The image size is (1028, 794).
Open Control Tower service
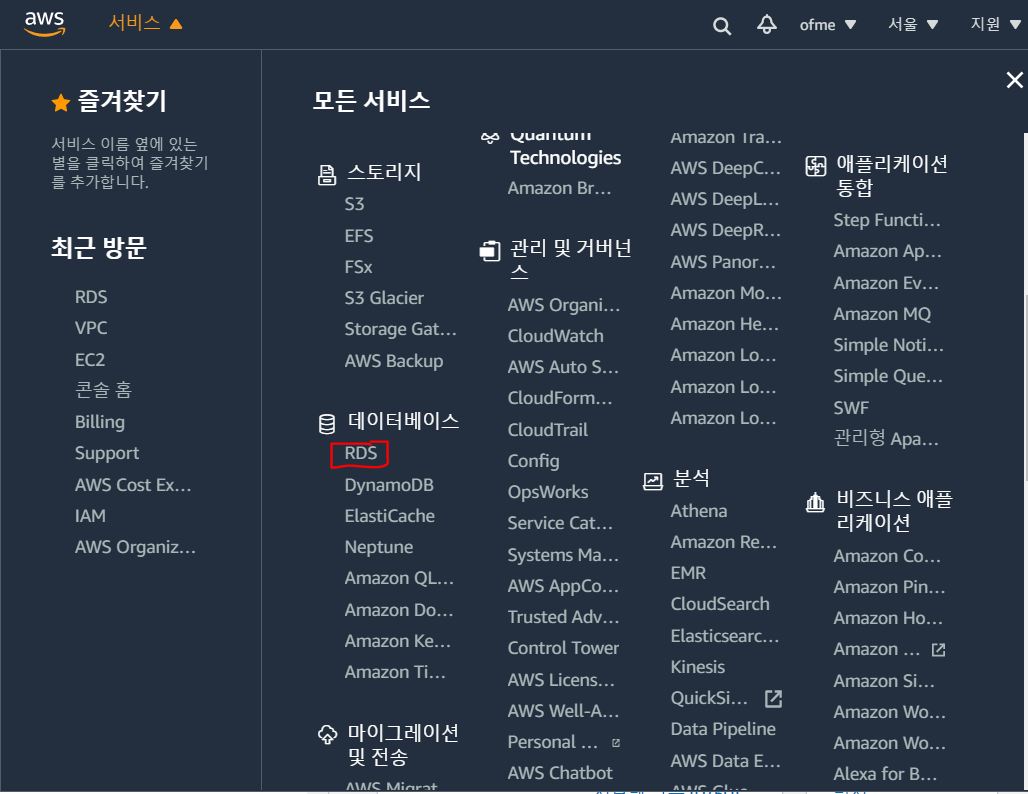coord(563,648)
